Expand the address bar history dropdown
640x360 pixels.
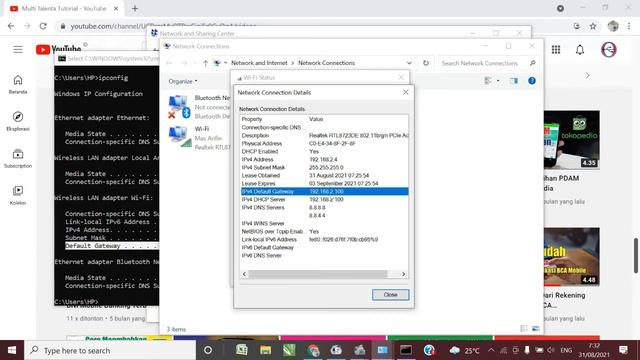[x=409, y=63]
